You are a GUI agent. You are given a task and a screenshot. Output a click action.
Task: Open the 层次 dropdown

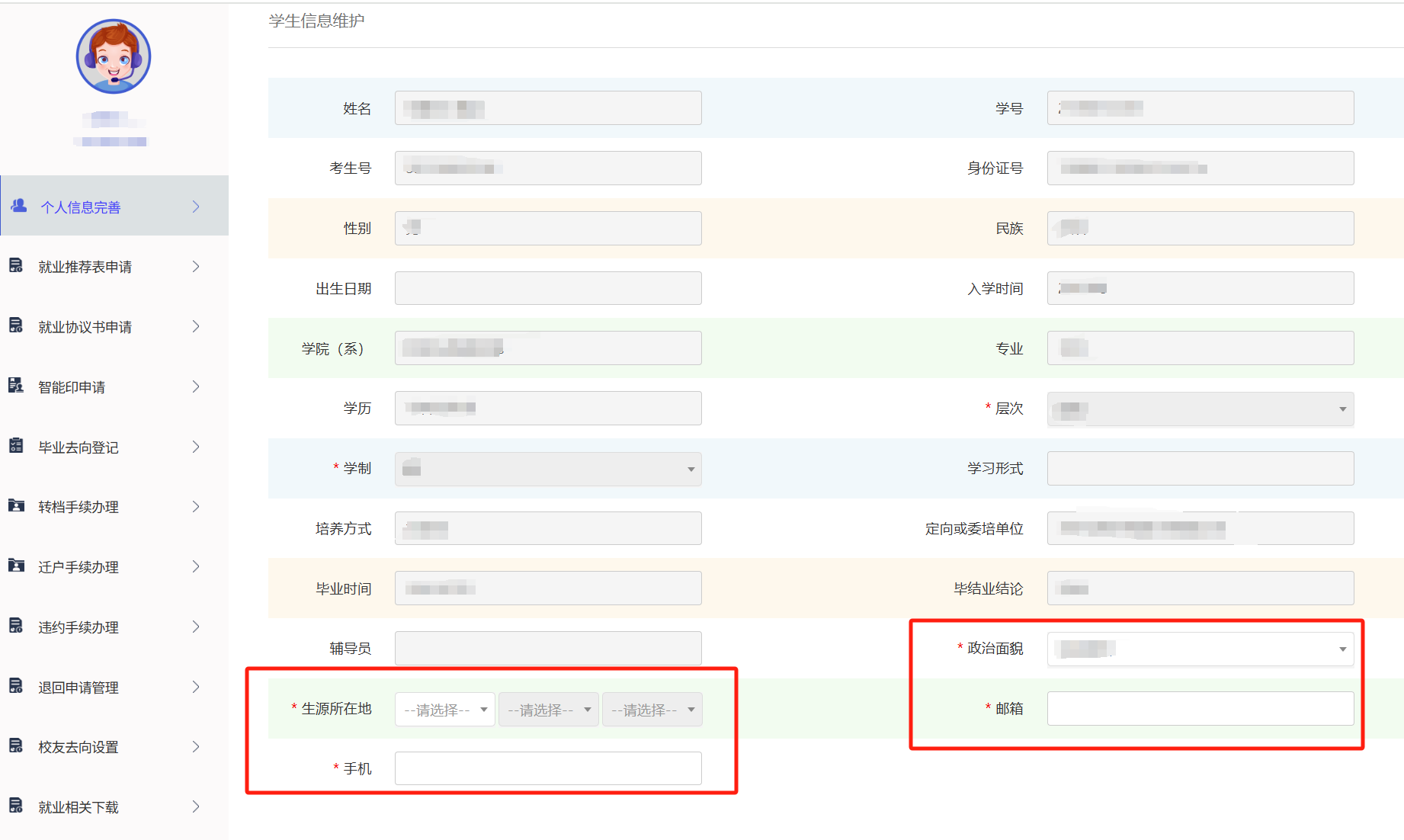[1200, 409]
